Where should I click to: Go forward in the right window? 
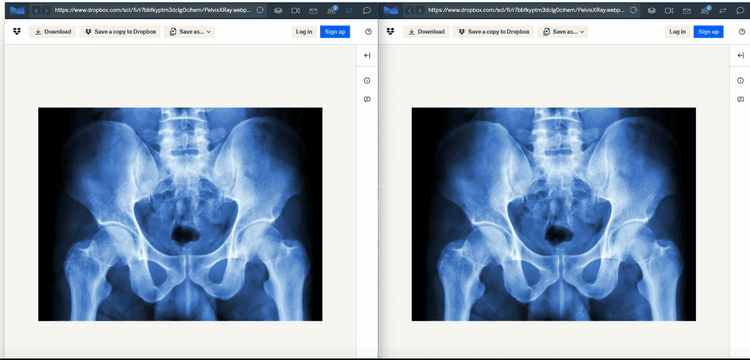point(420,10)
